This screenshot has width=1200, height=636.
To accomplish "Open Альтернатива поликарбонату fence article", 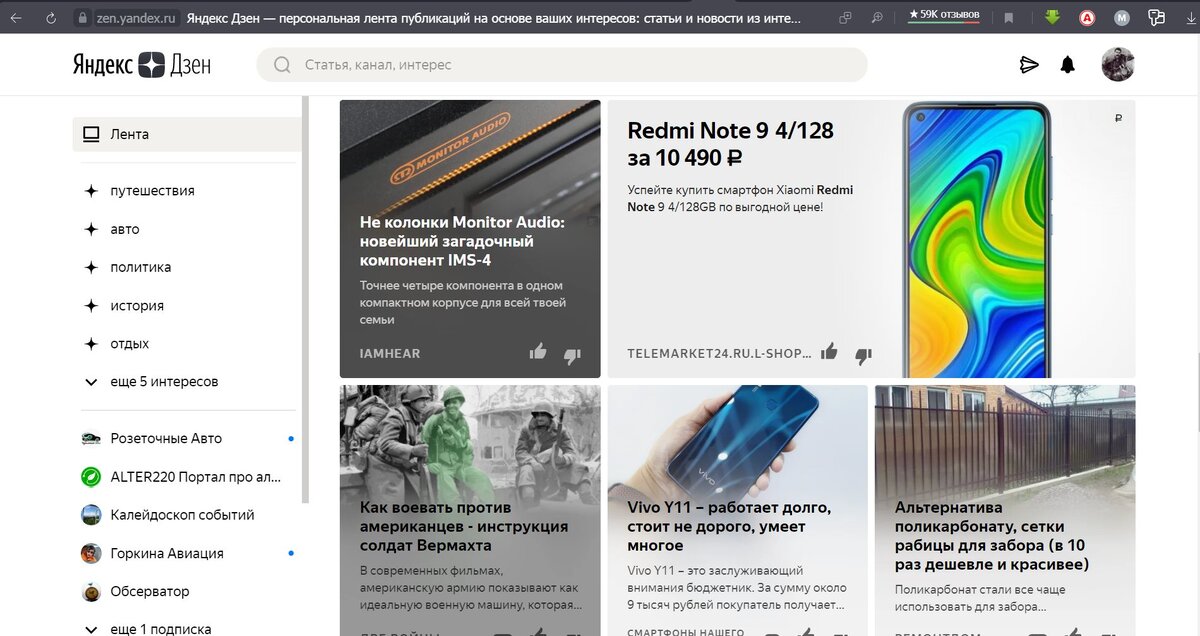I will pyautogui.click(x=992, y=536).
